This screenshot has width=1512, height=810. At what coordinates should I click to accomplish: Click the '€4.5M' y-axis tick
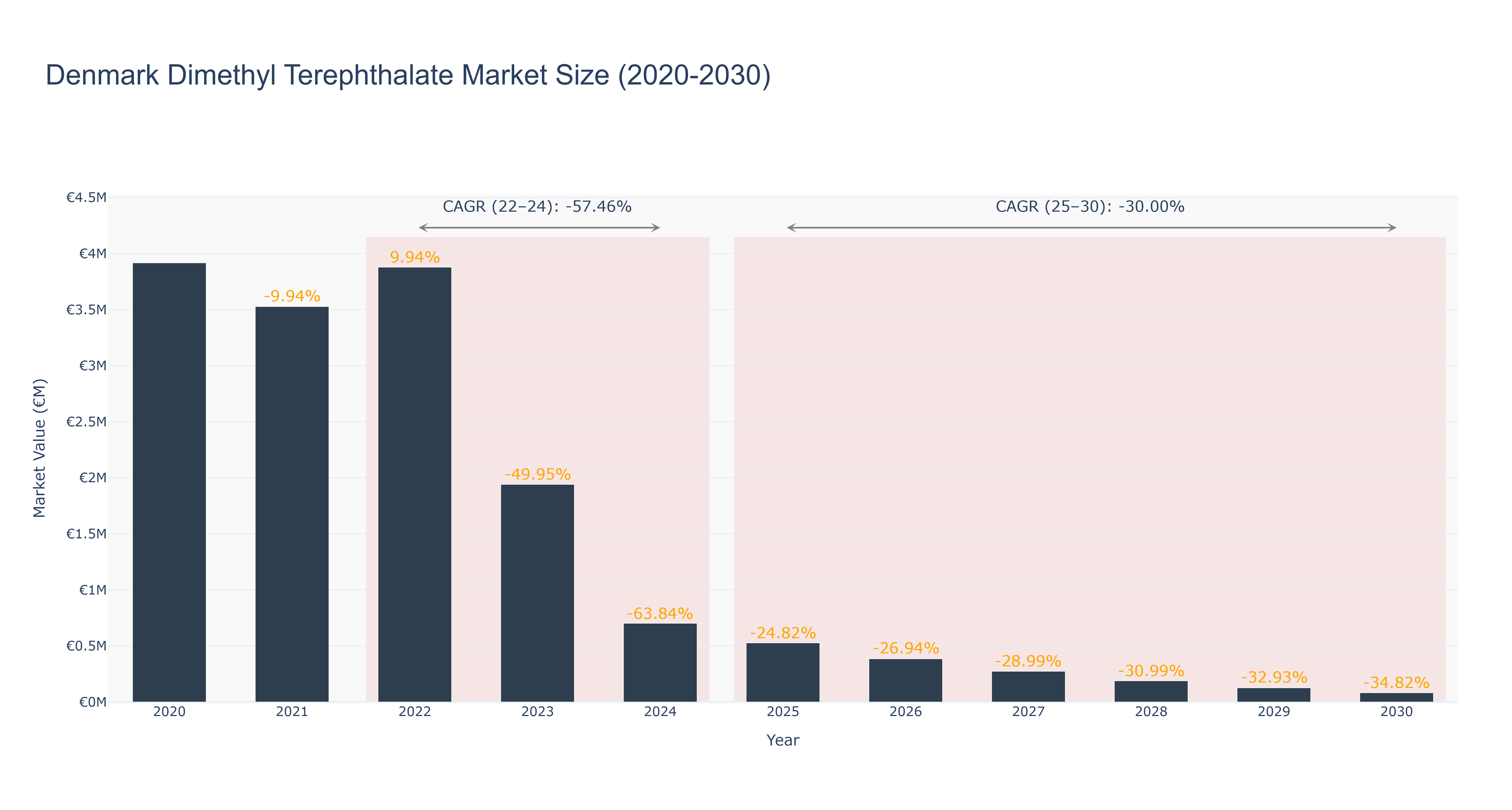(x=86, y=198)
